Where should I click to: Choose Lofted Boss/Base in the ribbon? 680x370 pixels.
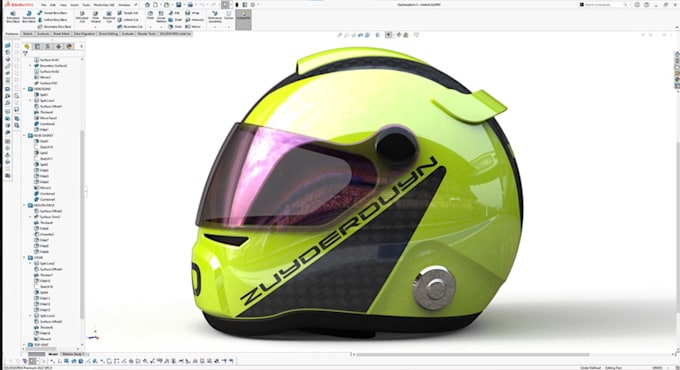[52, 20]
